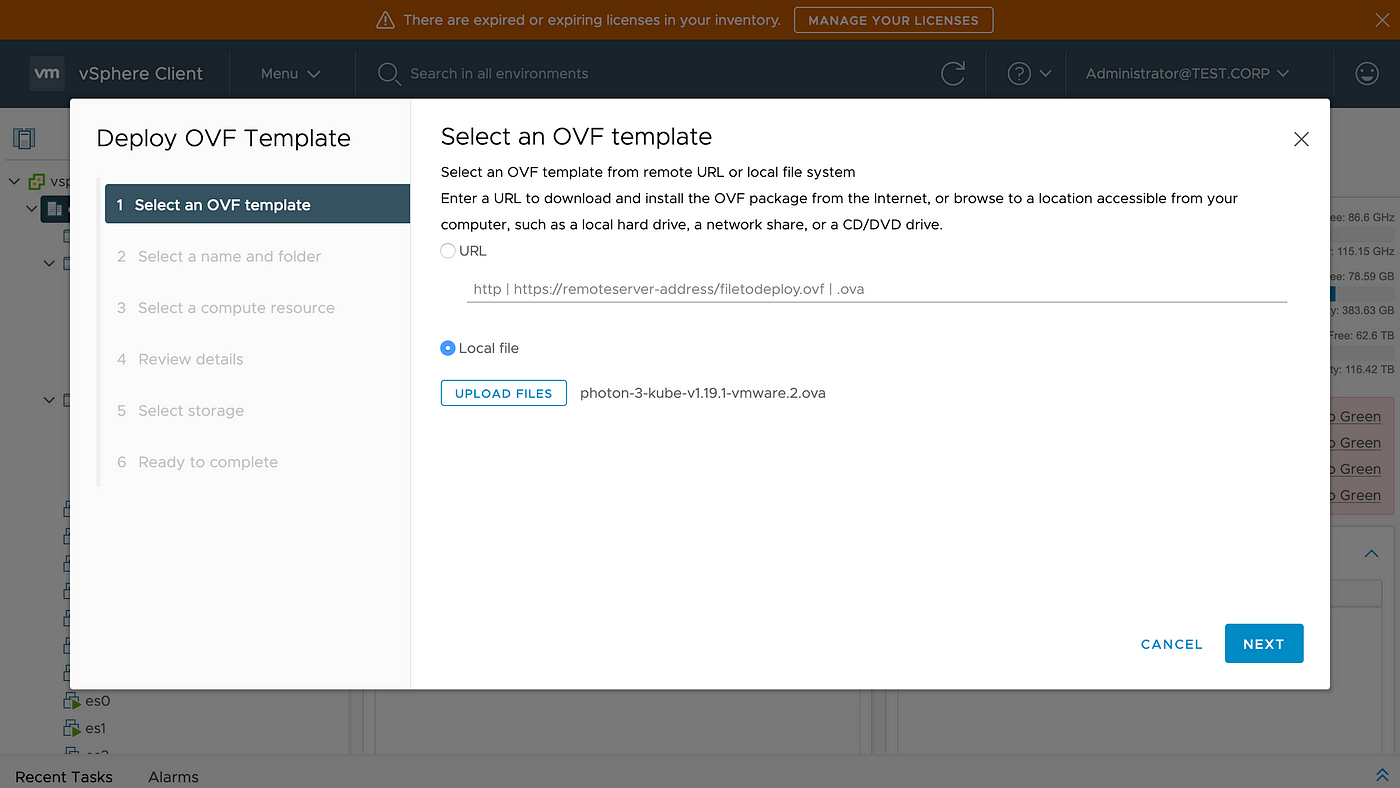1400x788 pixels.
Task: Click the search magnifier icon
Action: pos(389,74)
